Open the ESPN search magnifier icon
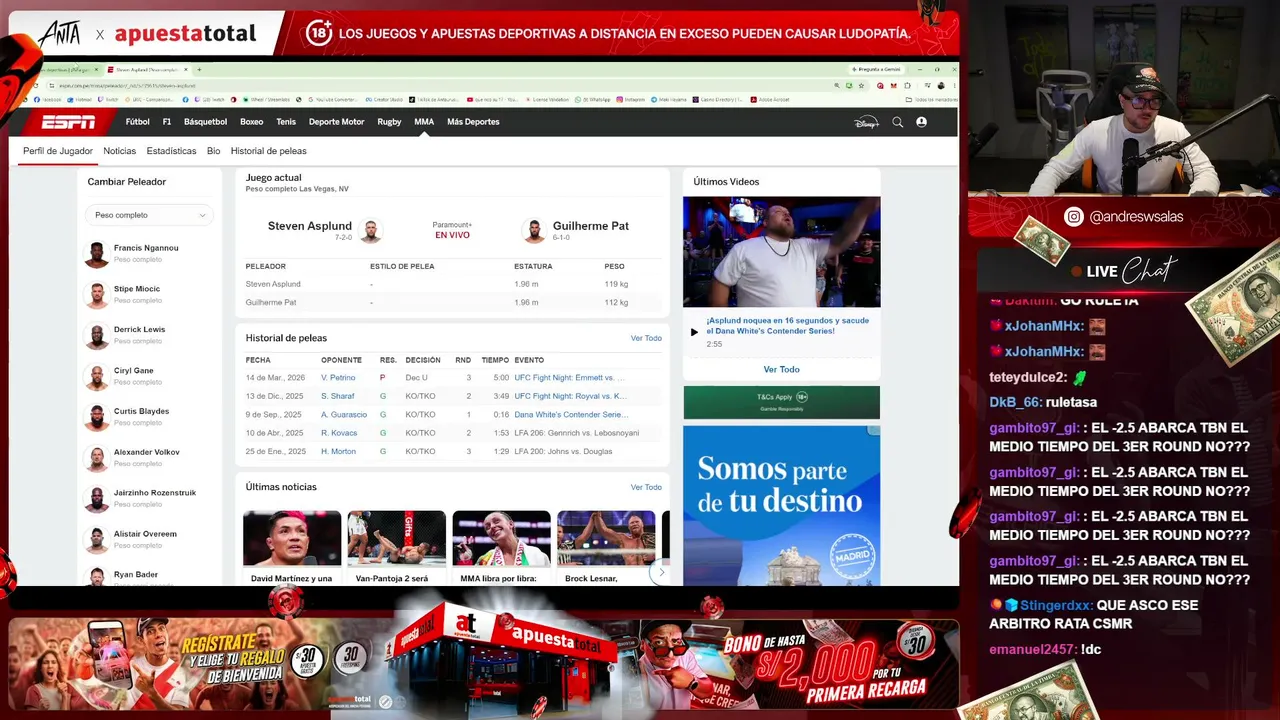The height and width of the screenshot is (720, 1280). pos(897,122)
